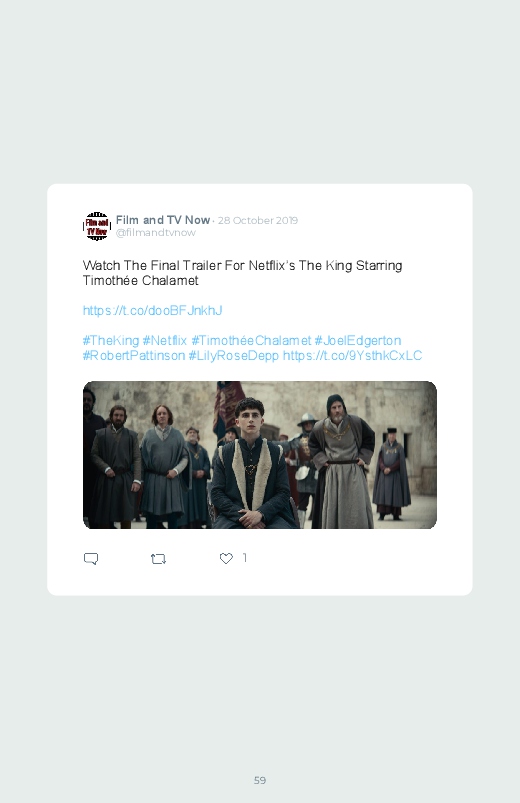The image size is (520, 803).
Task: Click the #Netflix hashtag
Action: (164, 341)
